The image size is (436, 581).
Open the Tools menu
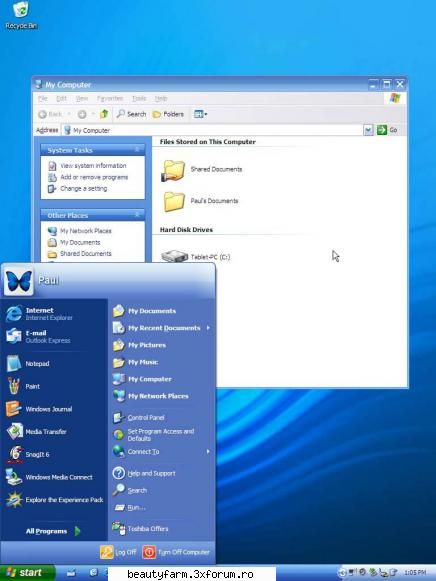[139, 98]
